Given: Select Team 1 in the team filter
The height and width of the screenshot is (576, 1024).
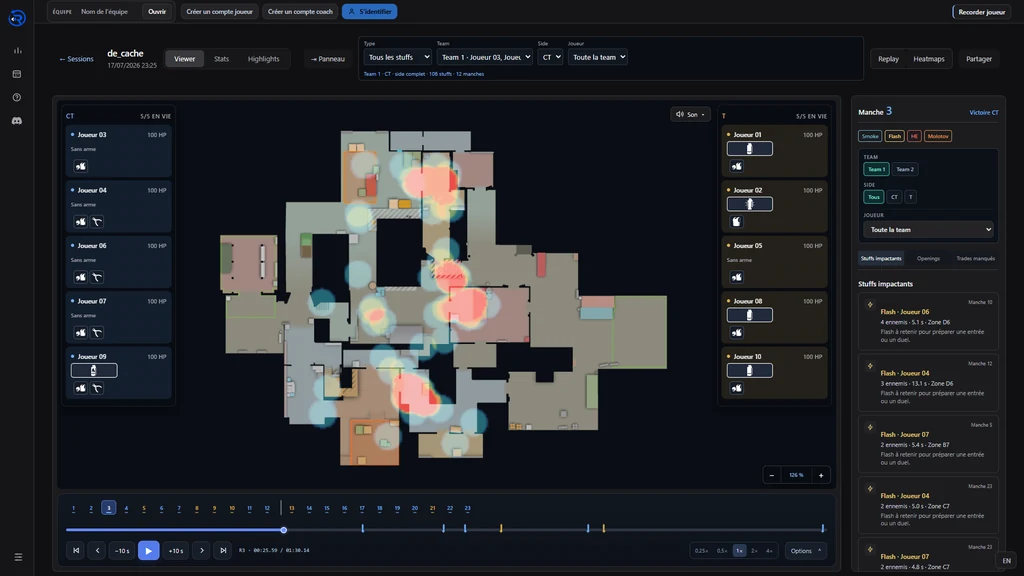Looking at the screenshot, I should (876, 169).
